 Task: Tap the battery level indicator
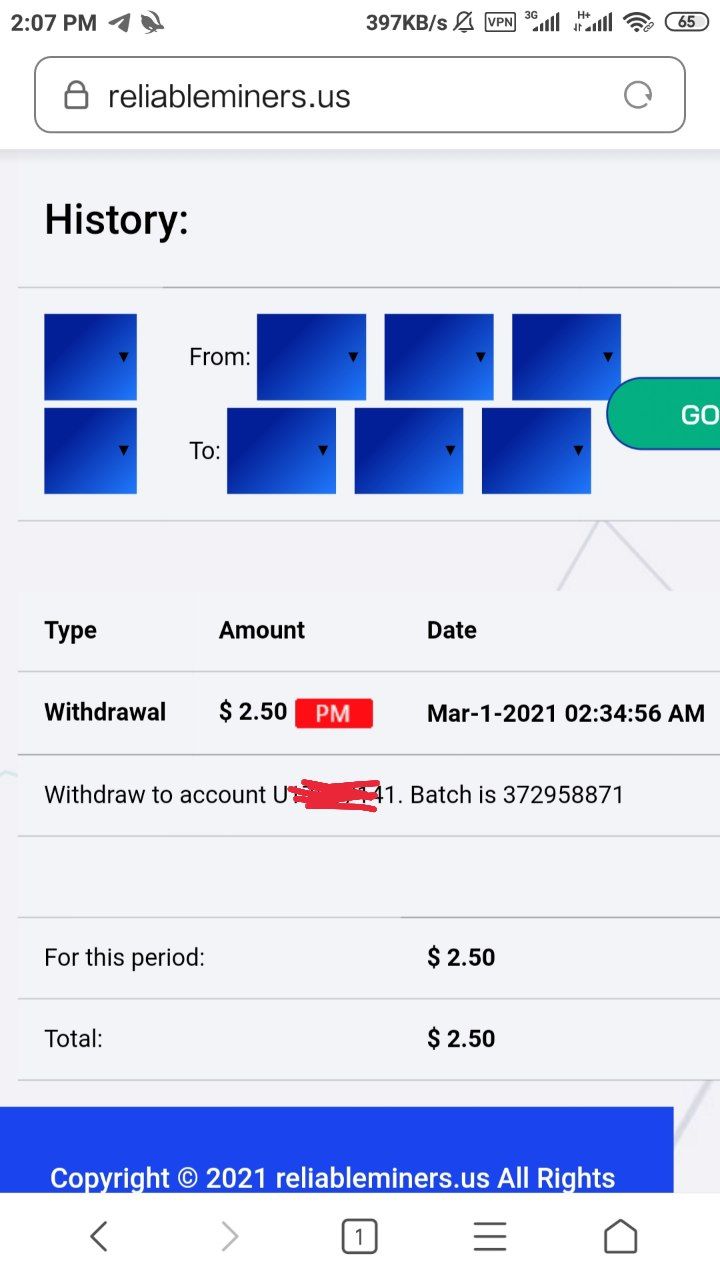click(x=687, y=22)
